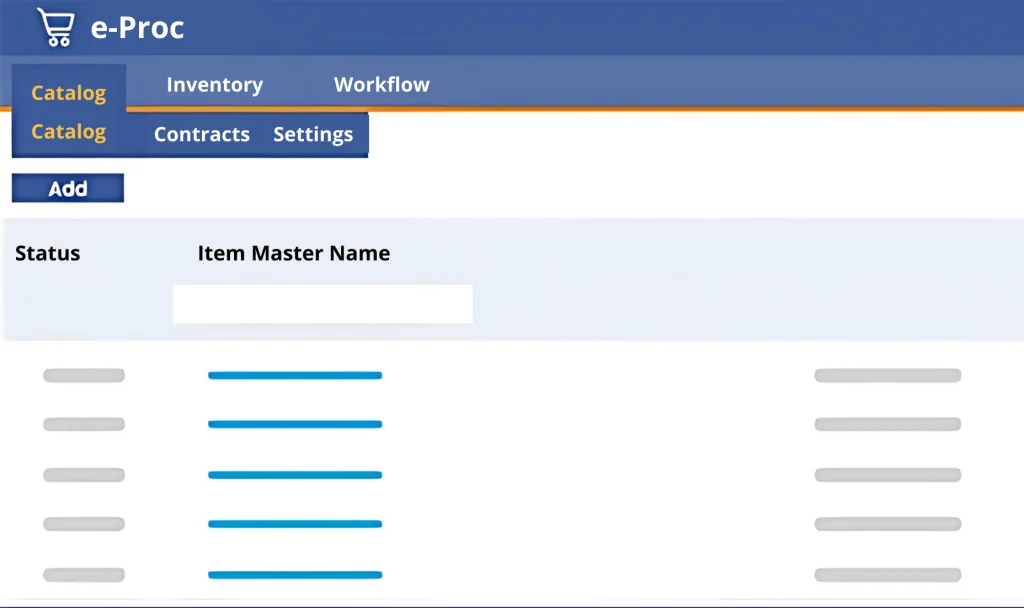Screen dimensions: 1024x608
Task: Click the shopping cart logo icon
Action: tap(55, 27)
